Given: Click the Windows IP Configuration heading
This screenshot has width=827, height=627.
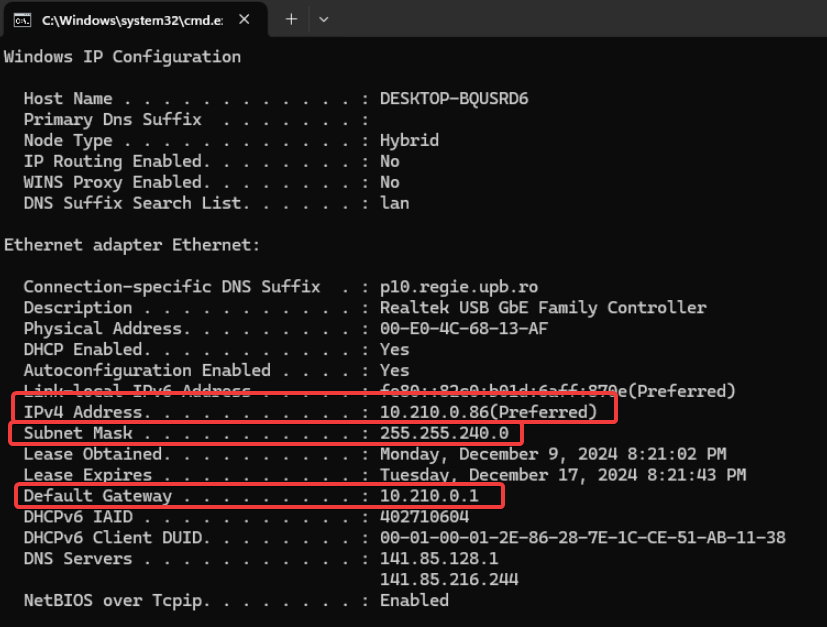Looking at the screenshot, I should (122, 57).
